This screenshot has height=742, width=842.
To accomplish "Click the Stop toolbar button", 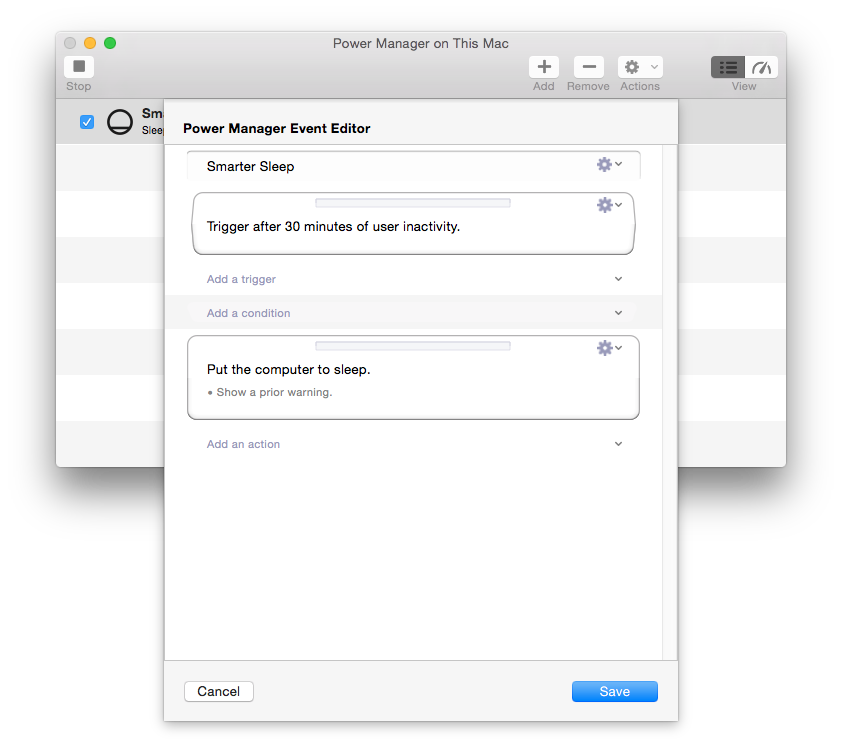I will coord(79,67).
